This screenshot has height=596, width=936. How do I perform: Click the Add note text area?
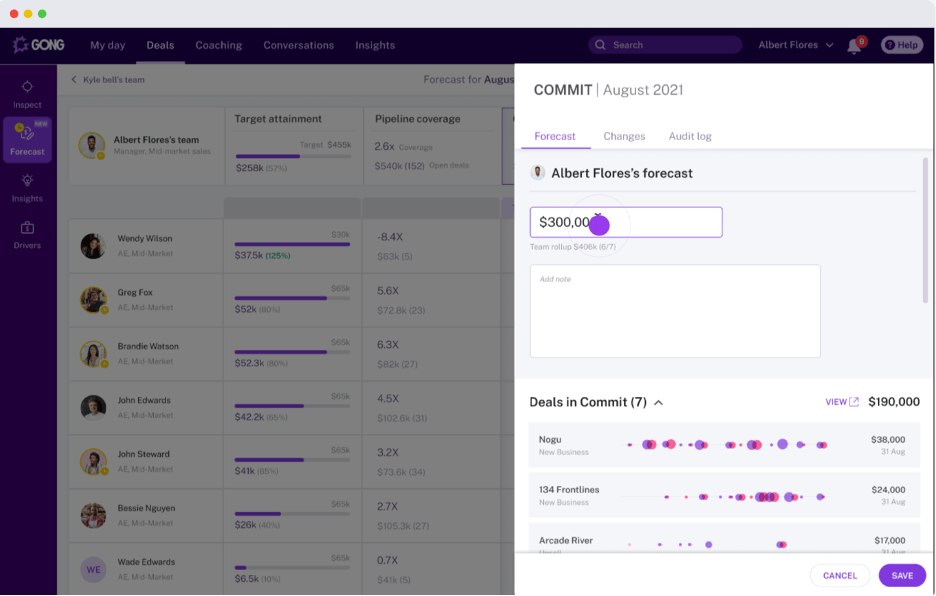[674, 311]
